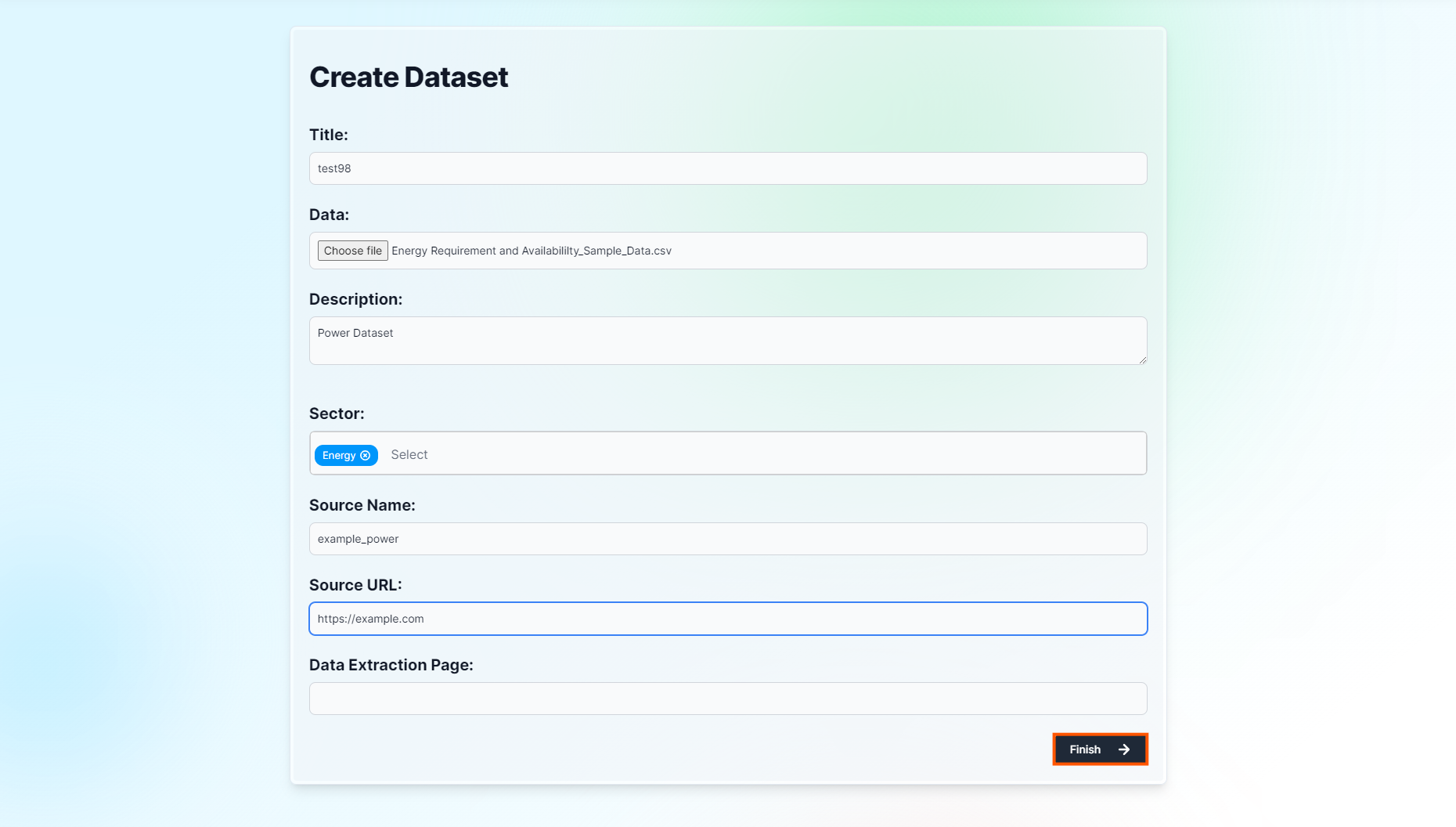
Task: Click the Source Name: label
Action: [362, 505]
